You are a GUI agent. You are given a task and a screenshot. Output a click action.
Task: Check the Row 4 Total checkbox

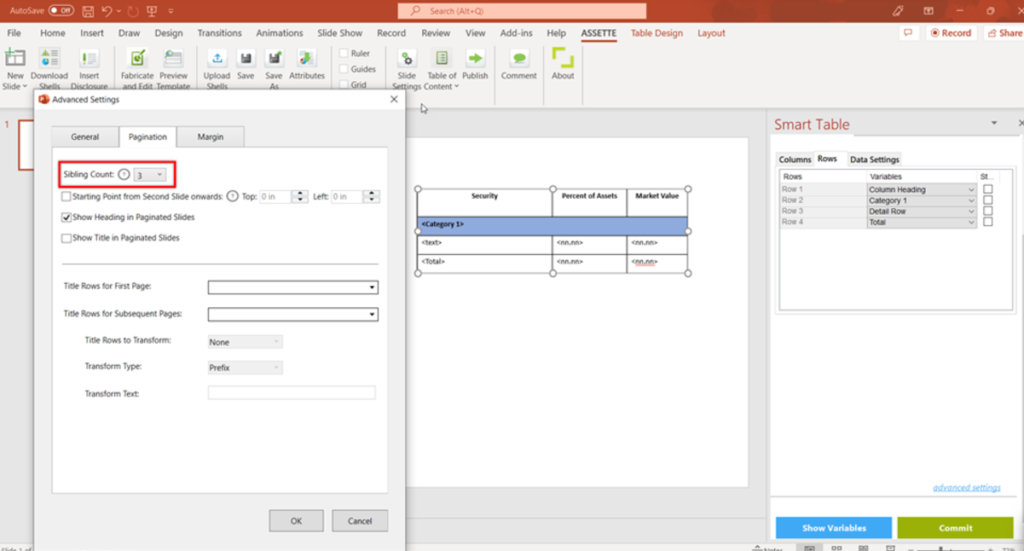[987, 222]
